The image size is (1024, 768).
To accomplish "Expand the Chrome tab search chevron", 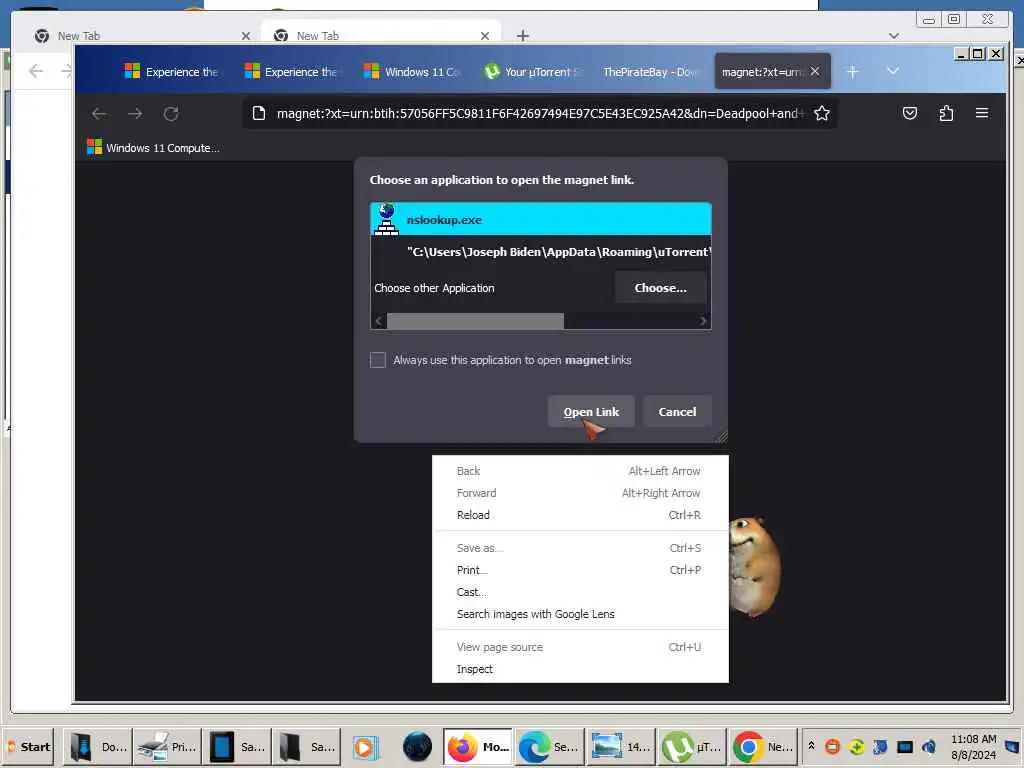I will tap(893, 36).
